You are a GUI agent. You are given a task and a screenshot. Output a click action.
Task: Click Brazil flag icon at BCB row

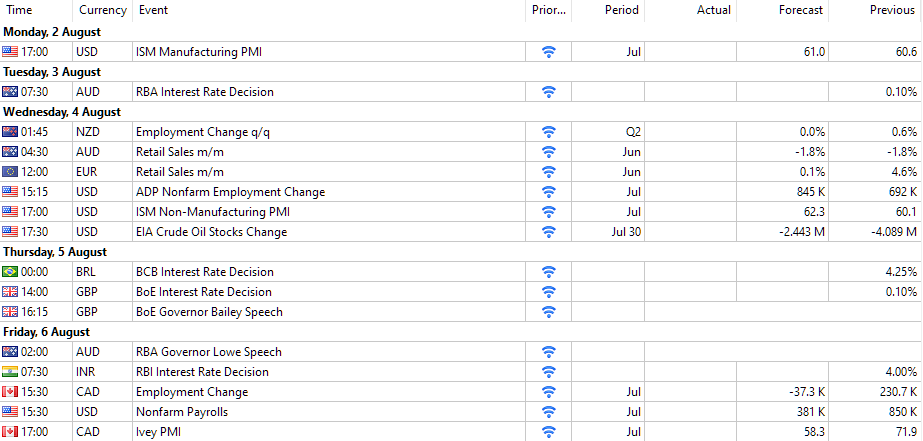click(x=10, y=272)
